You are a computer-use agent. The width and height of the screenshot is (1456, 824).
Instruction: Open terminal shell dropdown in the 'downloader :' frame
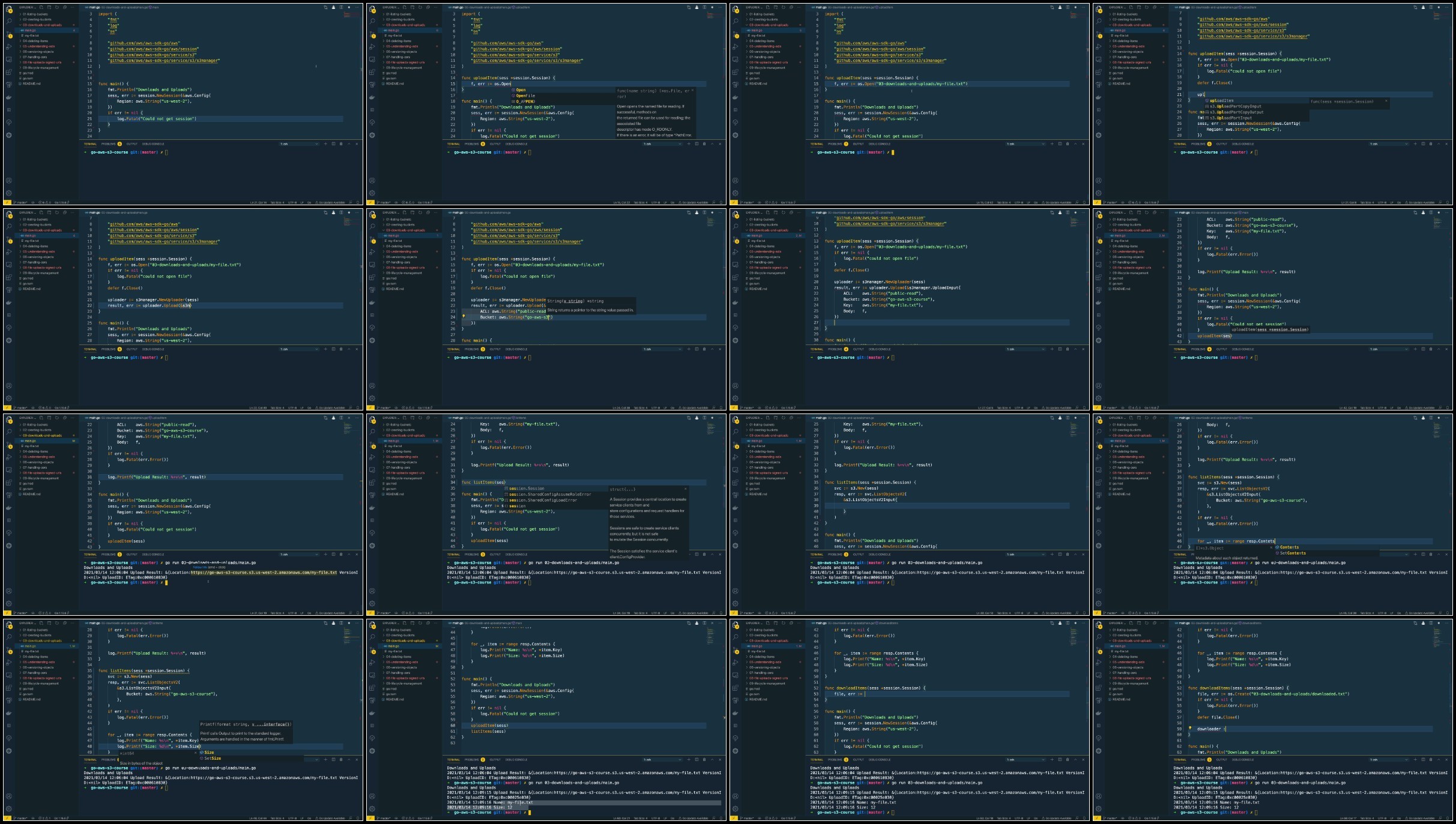tap(1389, 760)
